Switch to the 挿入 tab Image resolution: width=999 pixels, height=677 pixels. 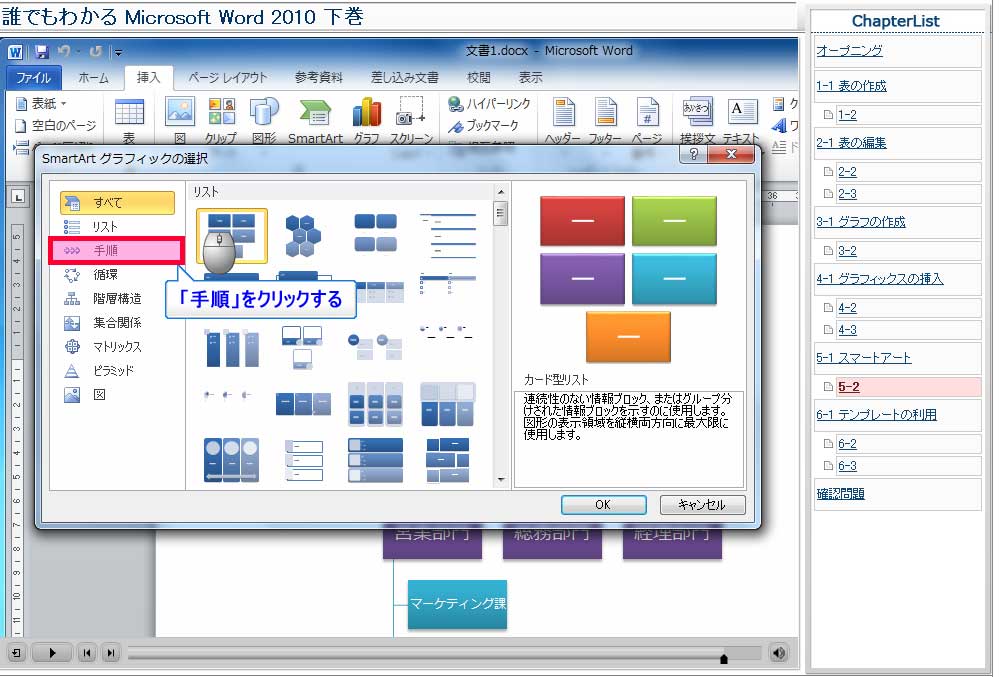[x=148, y=78]
